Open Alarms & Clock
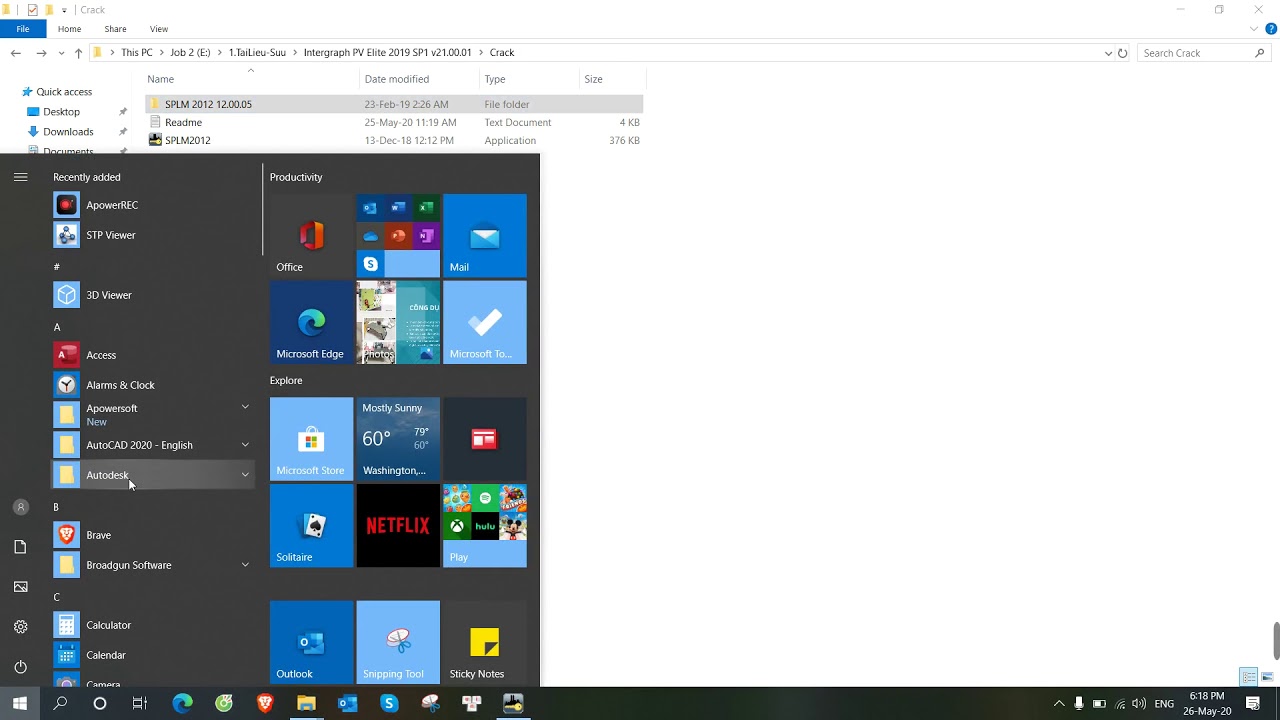The width and height of the screenshot is (1280, 720). tap(154, 385)
